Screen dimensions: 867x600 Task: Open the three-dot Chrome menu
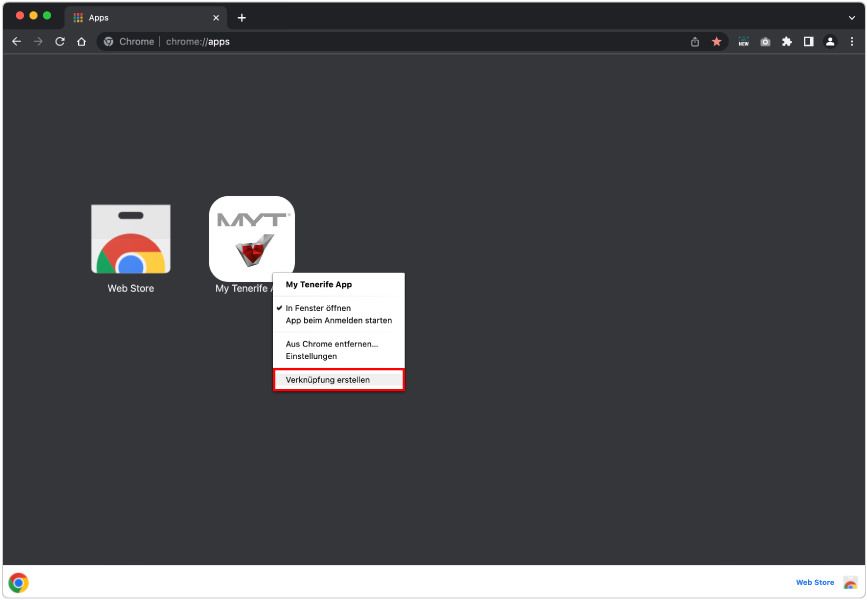[x=852, y=42]
